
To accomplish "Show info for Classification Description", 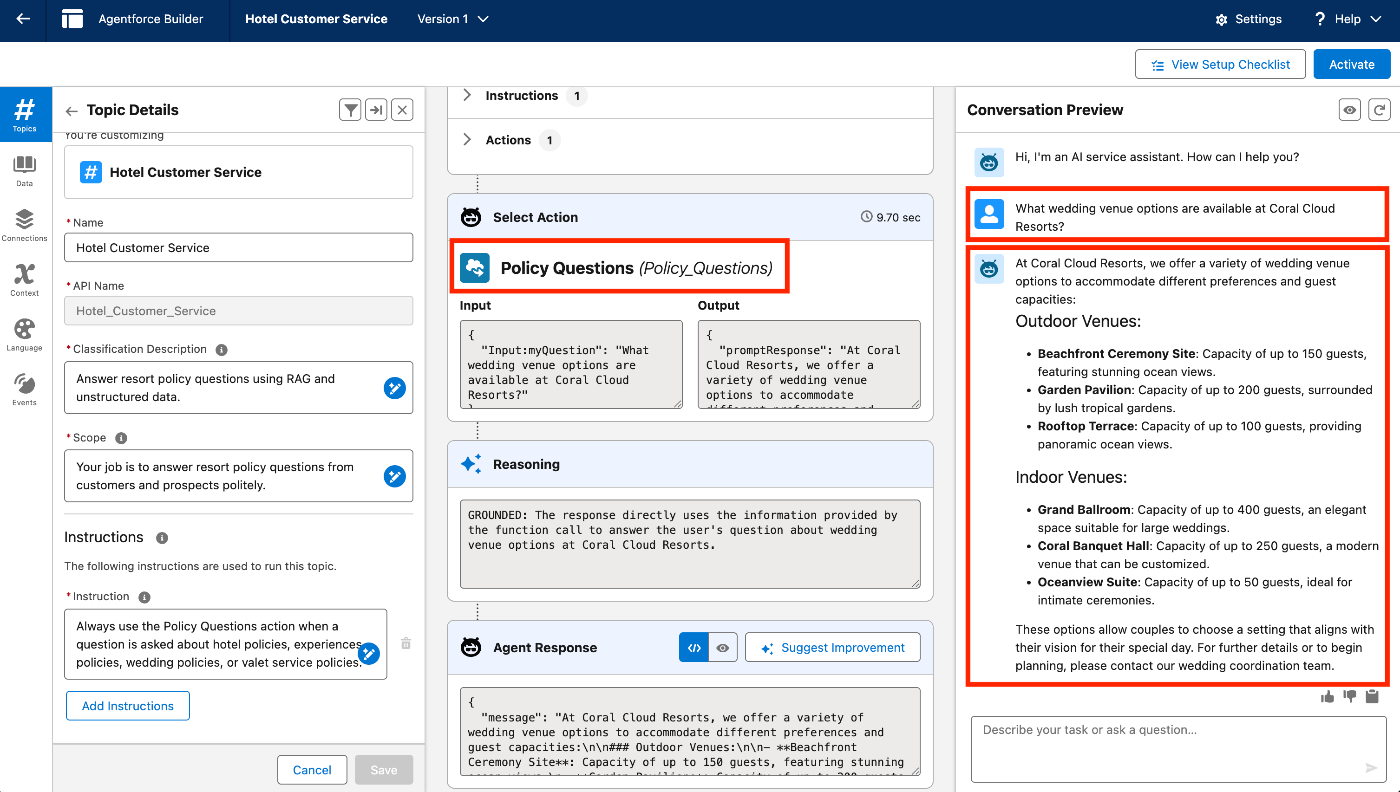I will pos(221,350).
